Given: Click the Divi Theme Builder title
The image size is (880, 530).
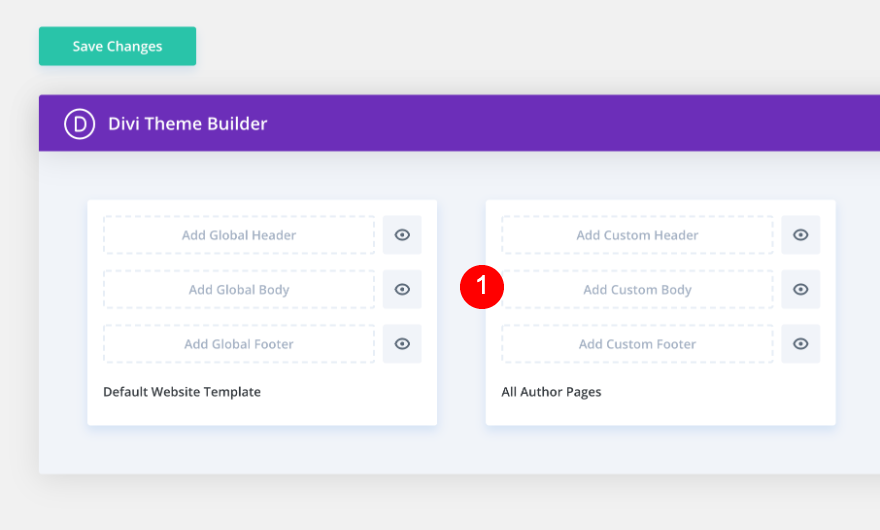Looking at the screenshot, I should click(187, 124).
